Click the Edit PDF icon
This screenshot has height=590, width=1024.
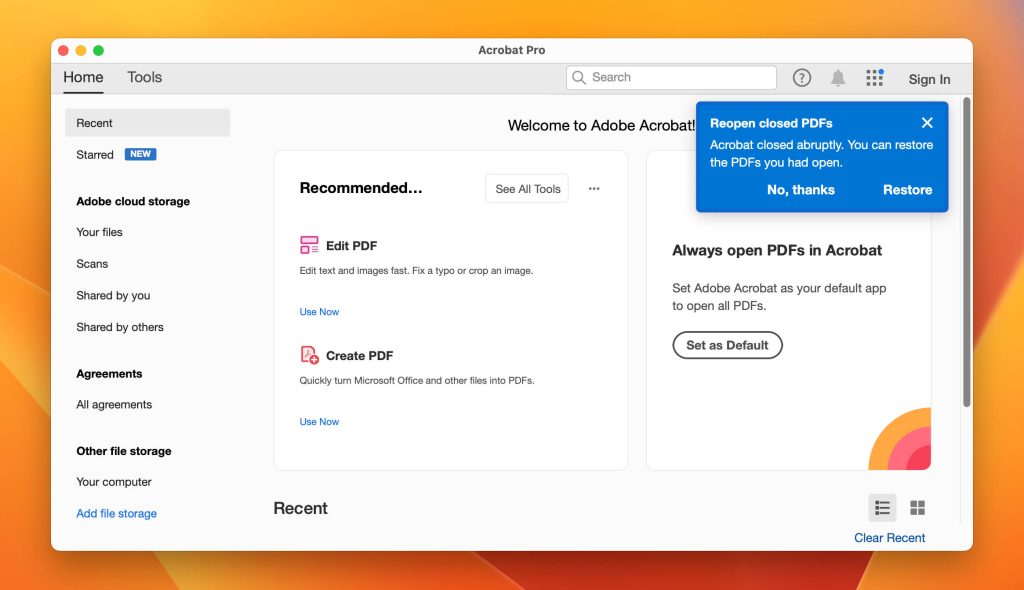[x=309, y=245]
